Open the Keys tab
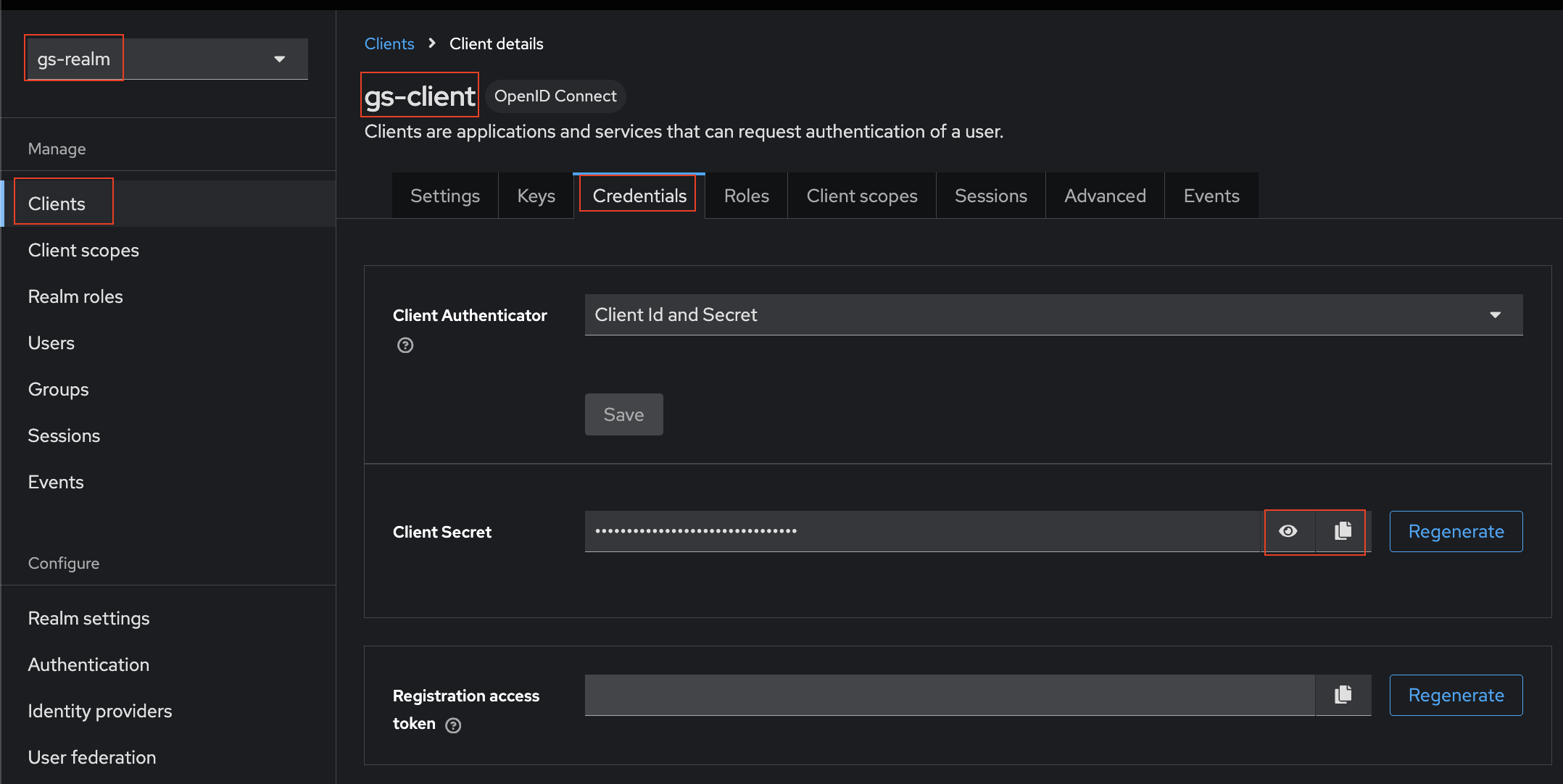 (536, 196)
